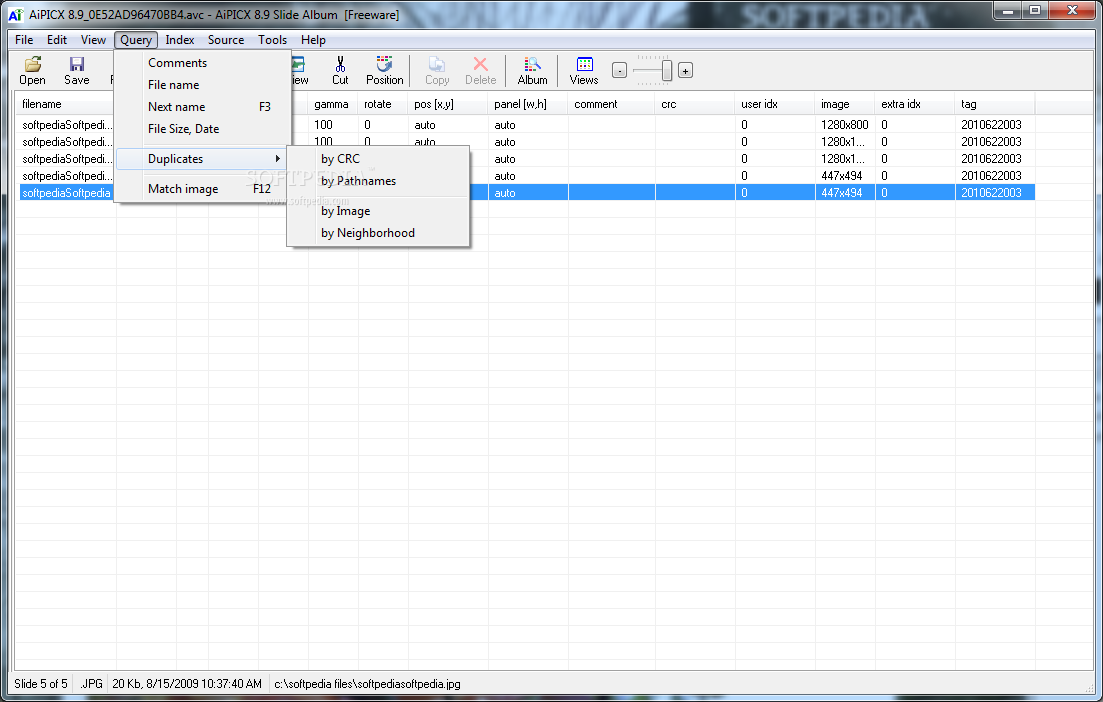
Task: Select the first softpediaSoftpedi... row
Action: (67, 125)
